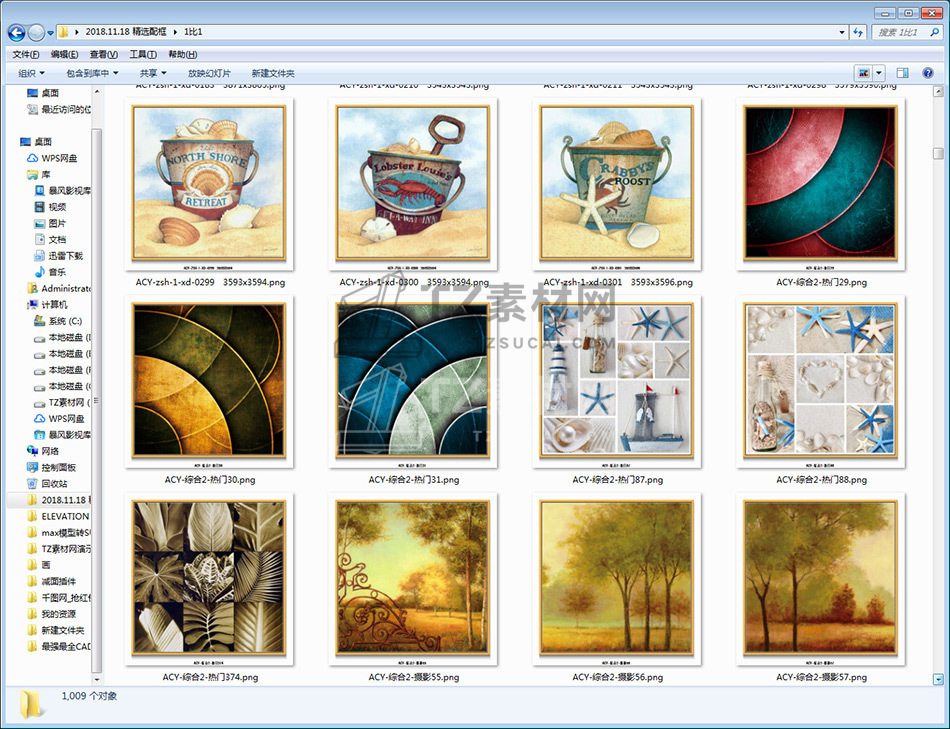The height and width of the screenshot is (729, 950).
Task: Open the 文件(F) menu
Action: coord(25,54)
